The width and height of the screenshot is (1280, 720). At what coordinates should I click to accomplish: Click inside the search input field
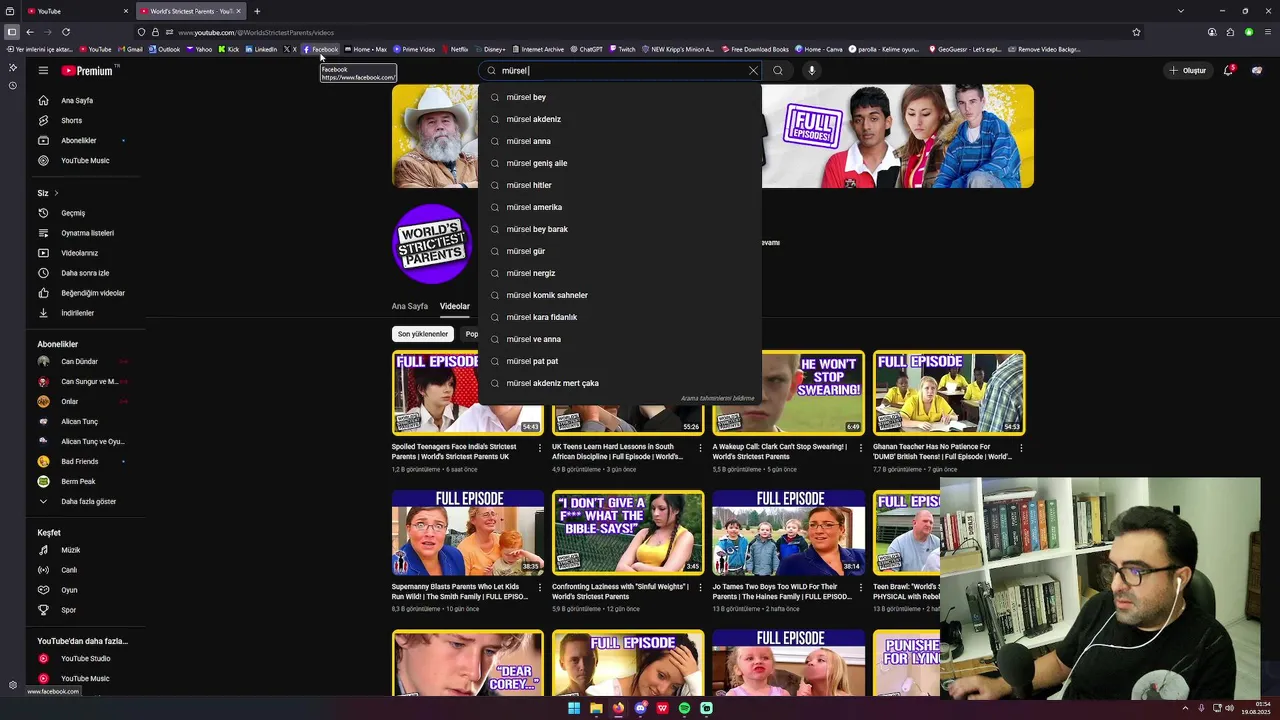click(x=620, y=70)
